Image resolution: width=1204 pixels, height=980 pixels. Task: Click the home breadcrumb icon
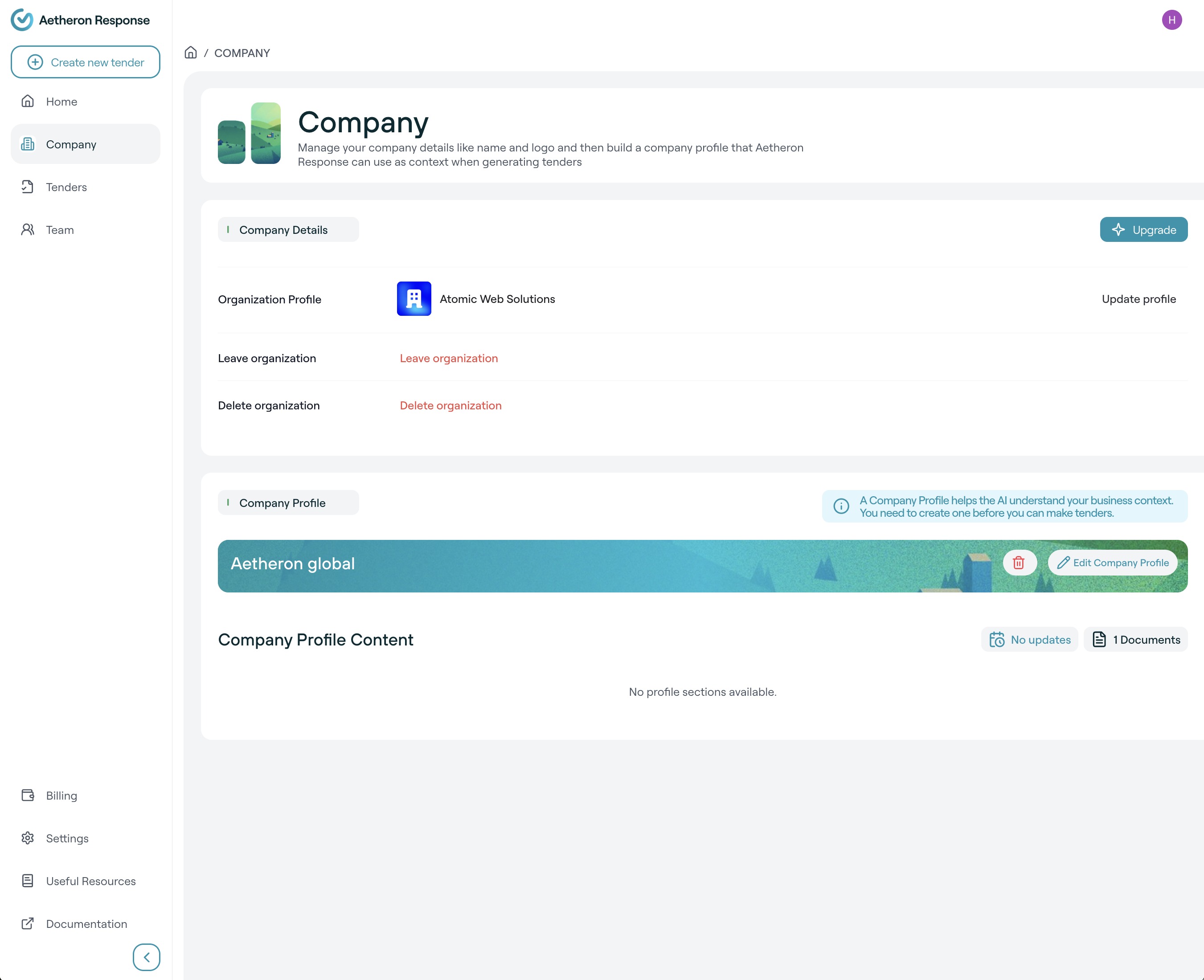point(191,53)
